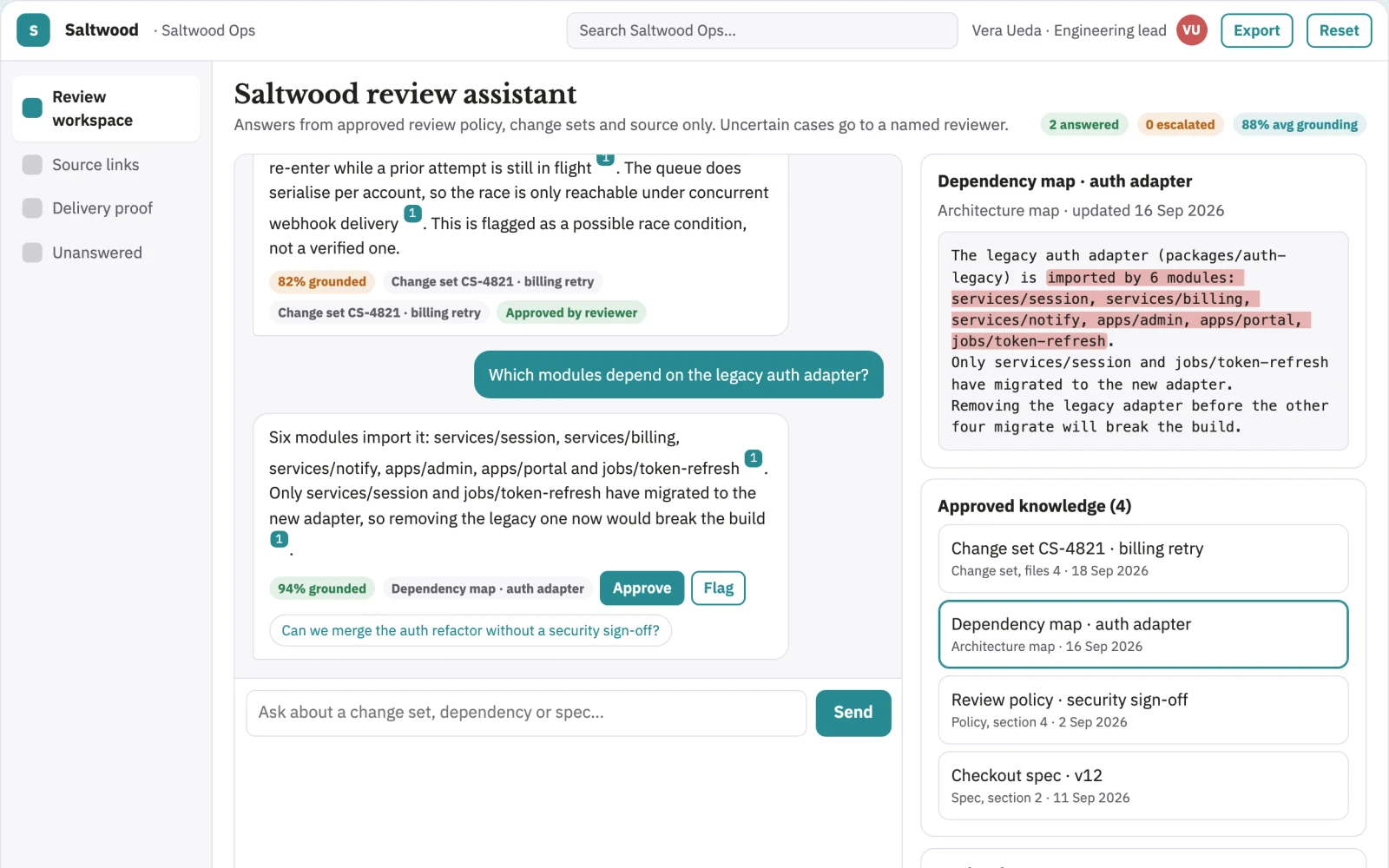Flag the legacy auth adapter answer
The width and height of the screenshot is (1389, 868).
tap(718, 589)
